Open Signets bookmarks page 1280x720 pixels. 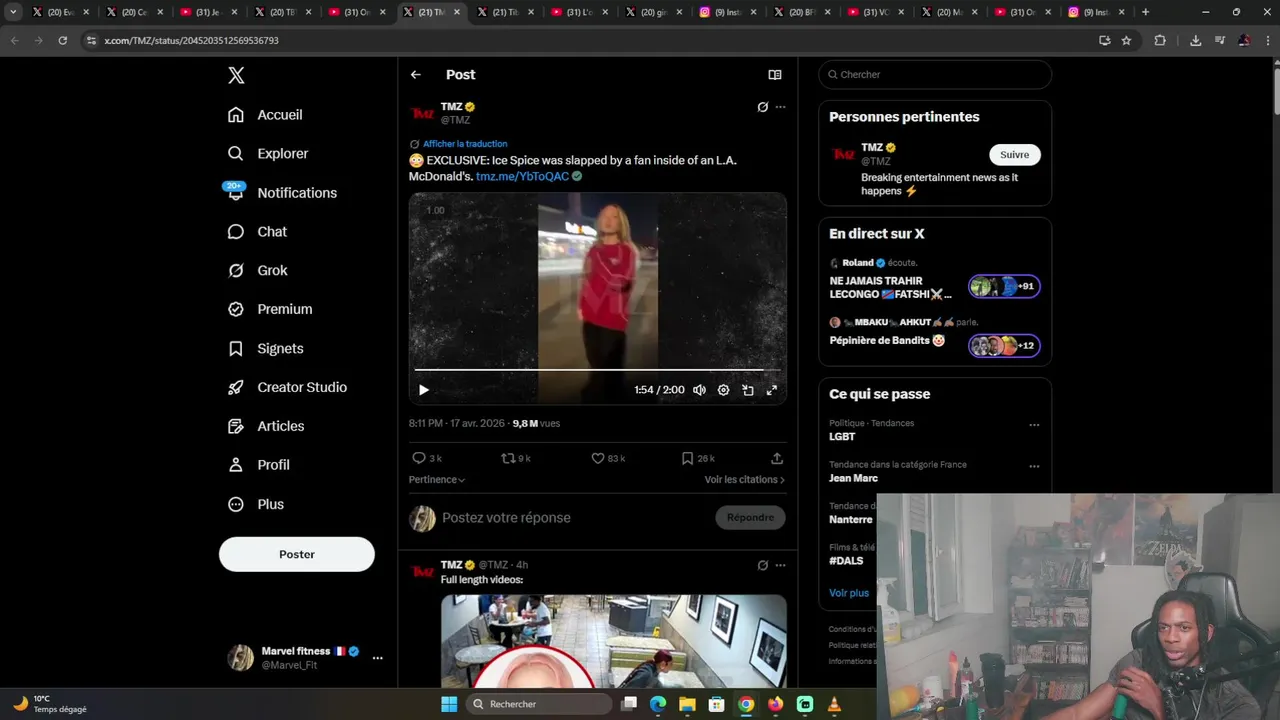(265, 349)
